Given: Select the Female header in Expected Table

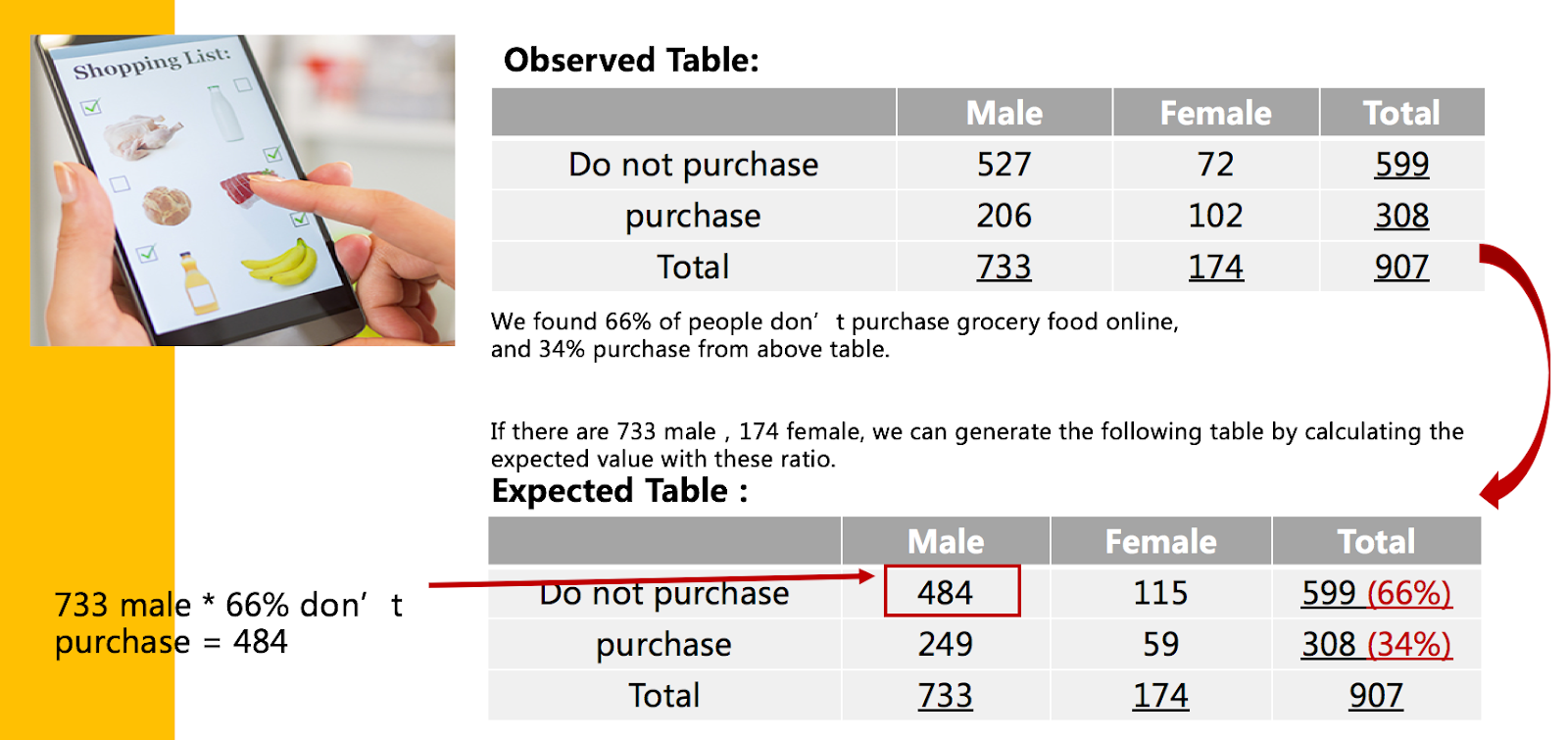Looking at the screenshot, I should coord(1161,541).
